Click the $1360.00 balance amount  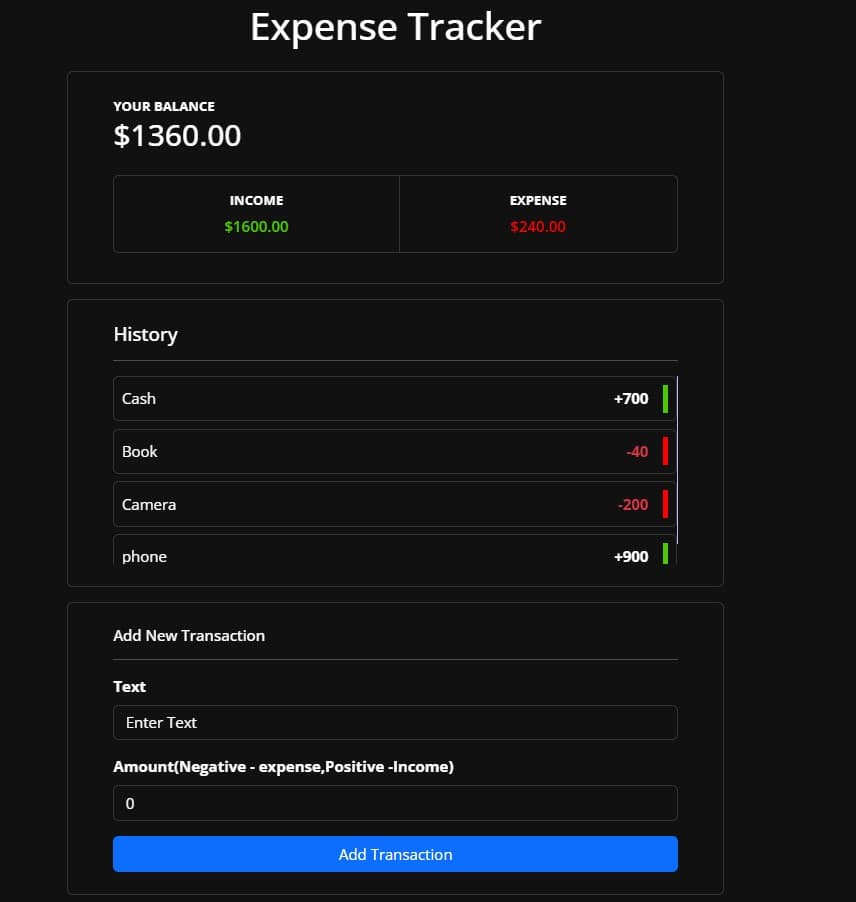[177, 136]
